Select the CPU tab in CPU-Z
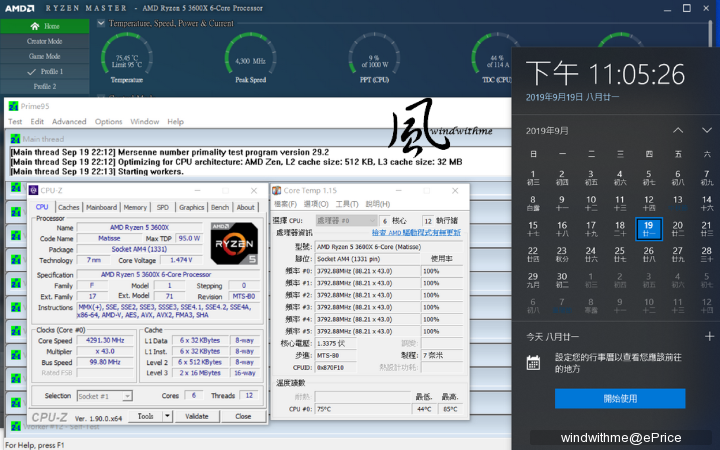The height and width of the screenshot is (450, 720). point(42,207)
